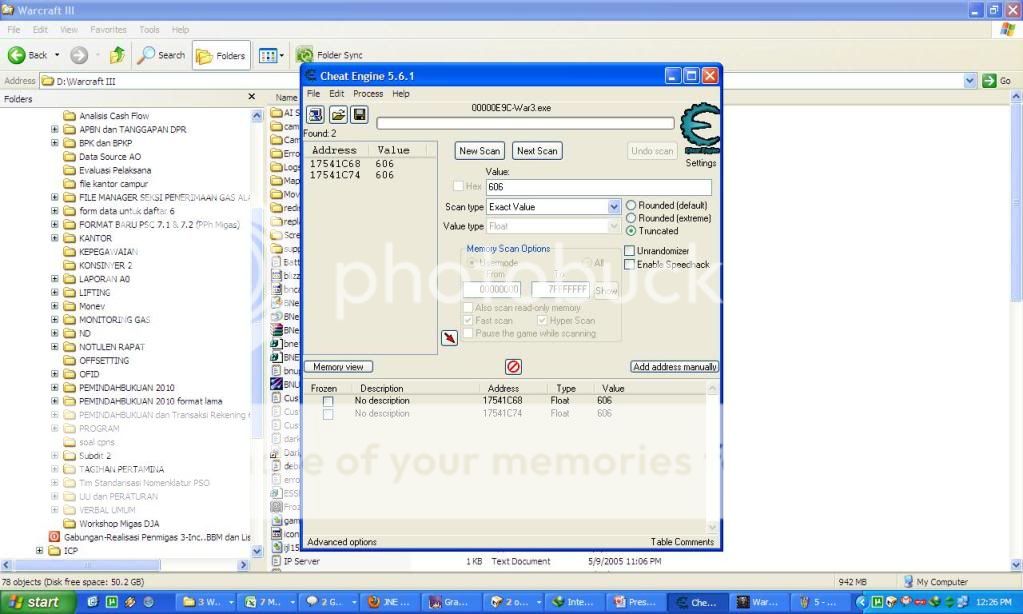The image size is (1023, 614).
Task: Open Cheat Engine Settings logo
Action: click(x=699, y=130)
